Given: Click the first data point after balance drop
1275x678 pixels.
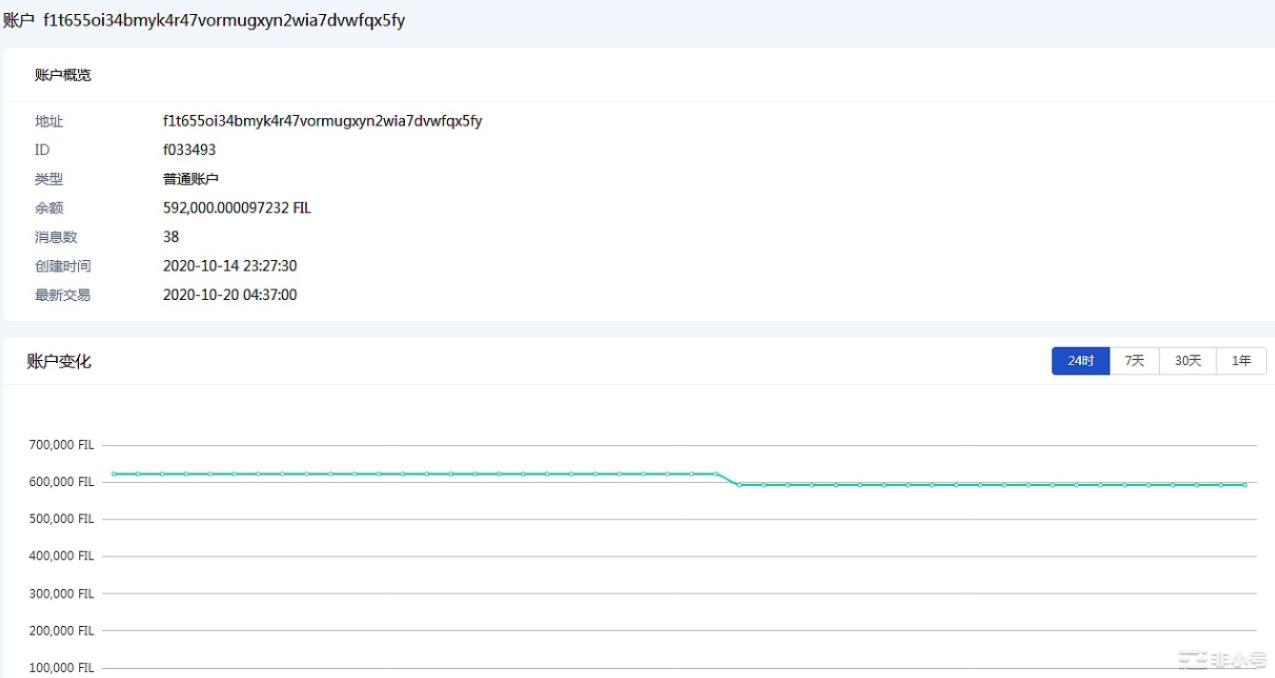Looking at the screenshot, I should 739,485.
